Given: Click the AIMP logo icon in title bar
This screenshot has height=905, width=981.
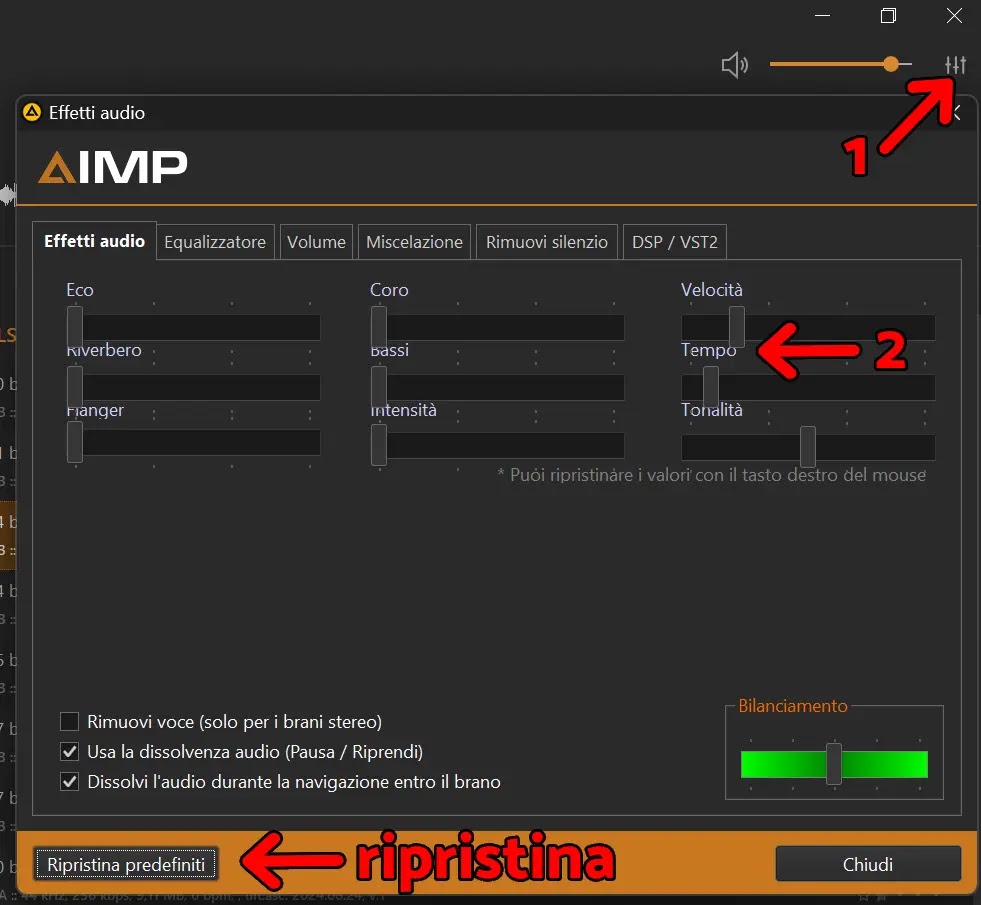Looking at the screenshot, I should (31, 113).
